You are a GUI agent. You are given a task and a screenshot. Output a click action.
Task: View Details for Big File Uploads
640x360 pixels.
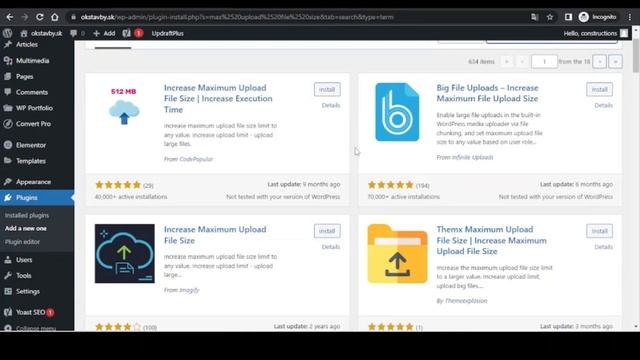coord(603,105)
